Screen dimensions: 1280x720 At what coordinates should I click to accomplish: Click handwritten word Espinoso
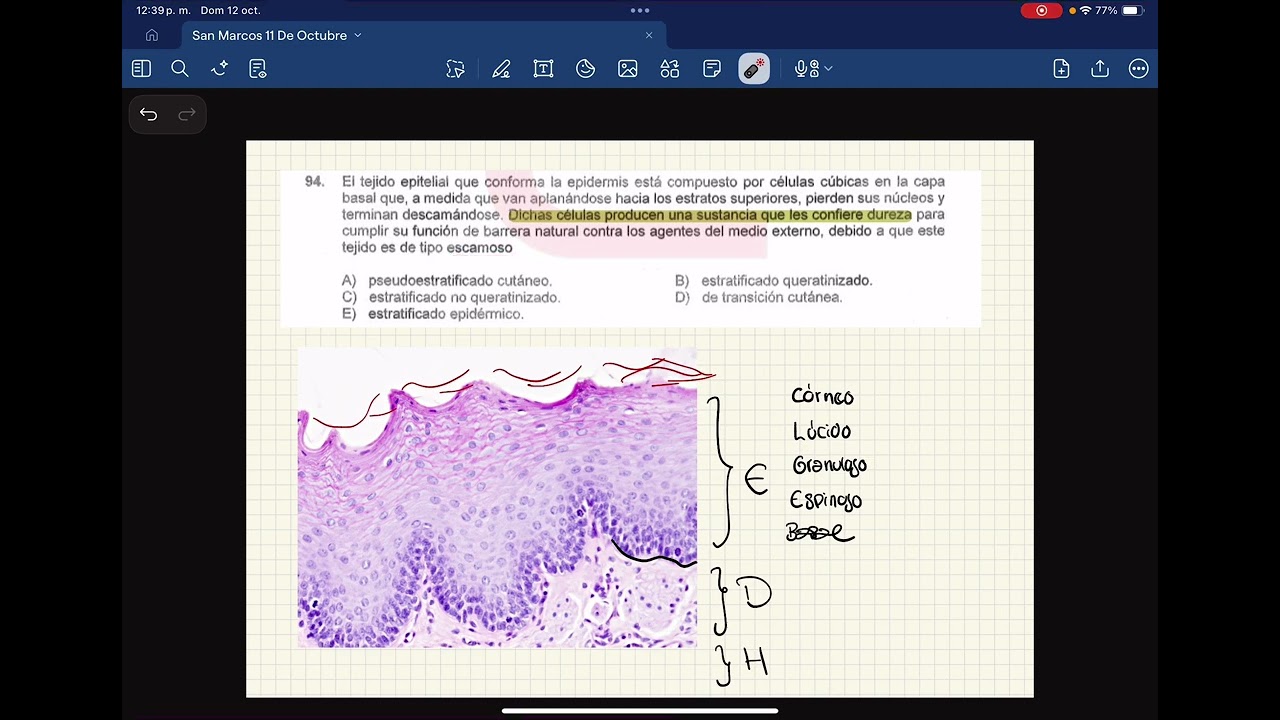click(x=826, y=500)
